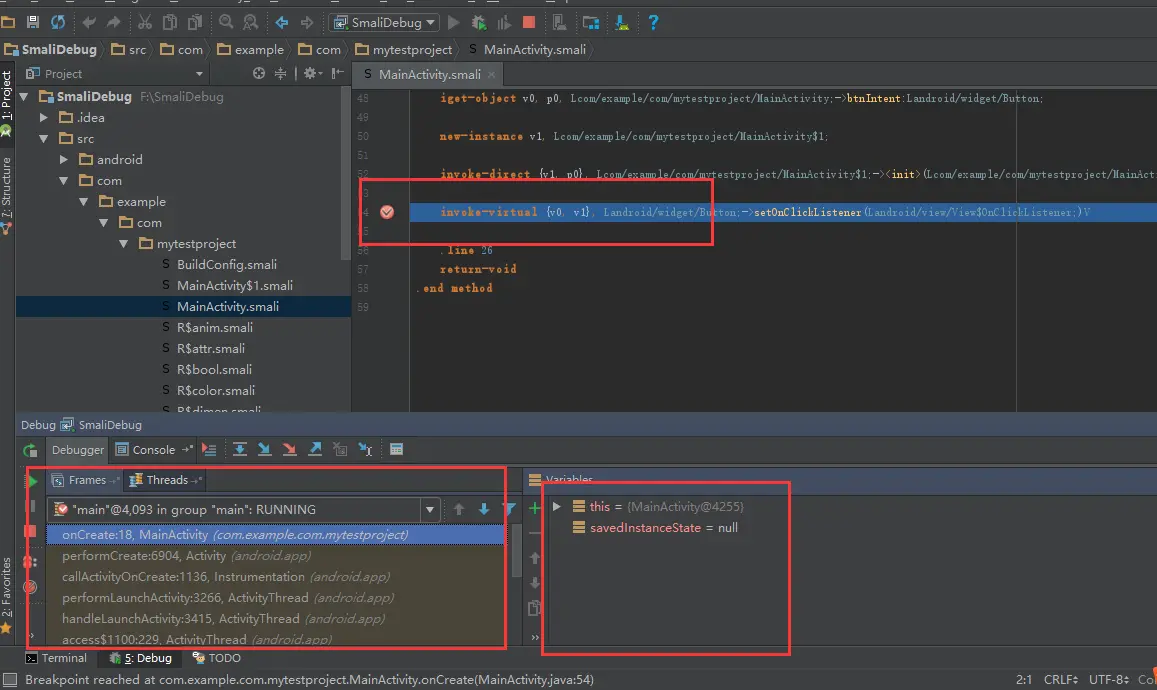Image resolution: width=1157 pixels, height=690 pixels.
Task: Click the Scroll from Source crosshair icon
Action: (258, 73)
